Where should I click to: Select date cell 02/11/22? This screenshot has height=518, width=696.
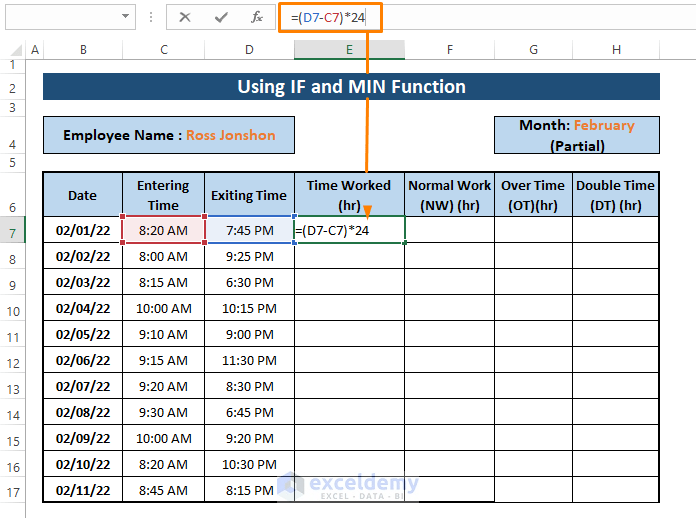(x=83, y=490)
